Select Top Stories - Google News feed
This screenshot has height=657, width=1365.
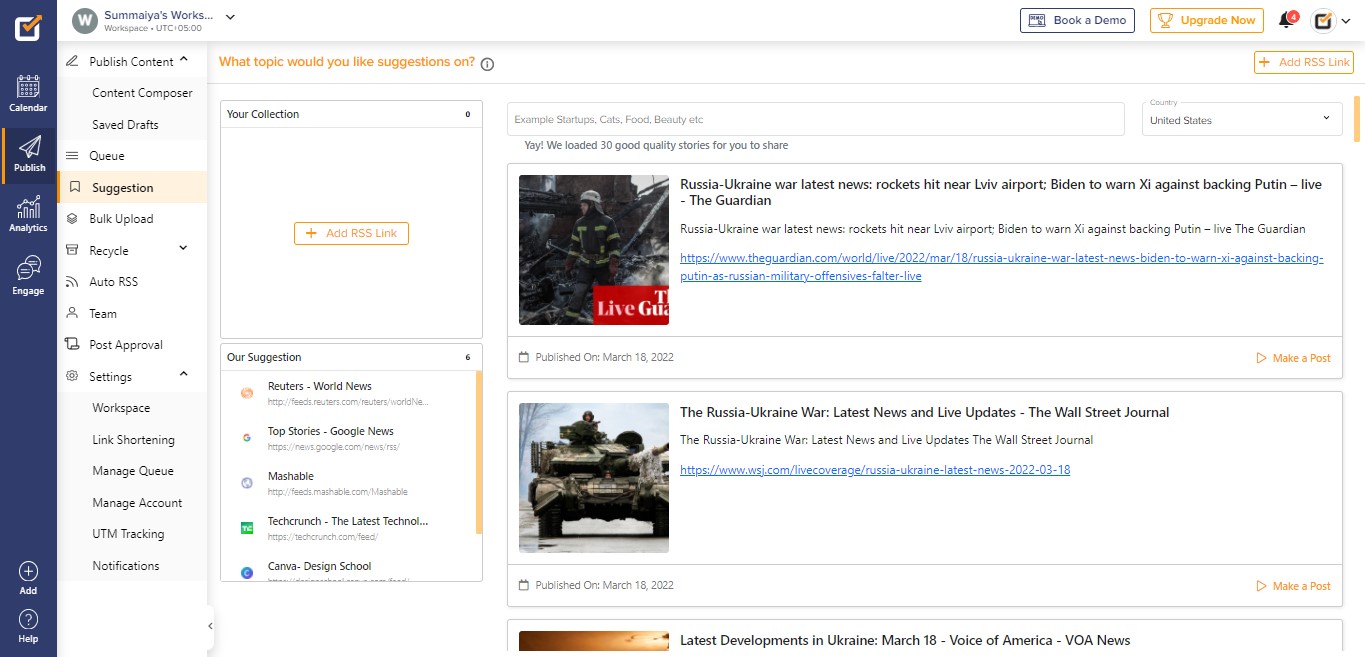331,431
